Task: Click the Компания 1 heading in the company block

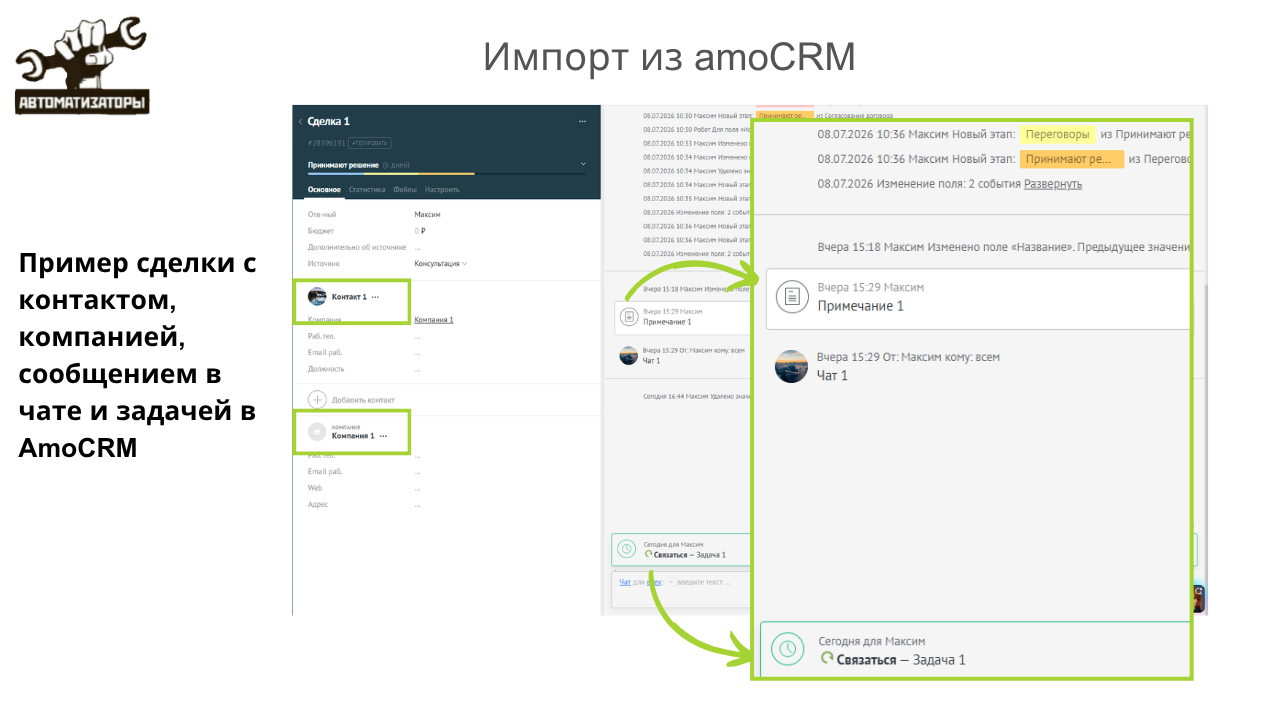Action: (x=353, y=436)
